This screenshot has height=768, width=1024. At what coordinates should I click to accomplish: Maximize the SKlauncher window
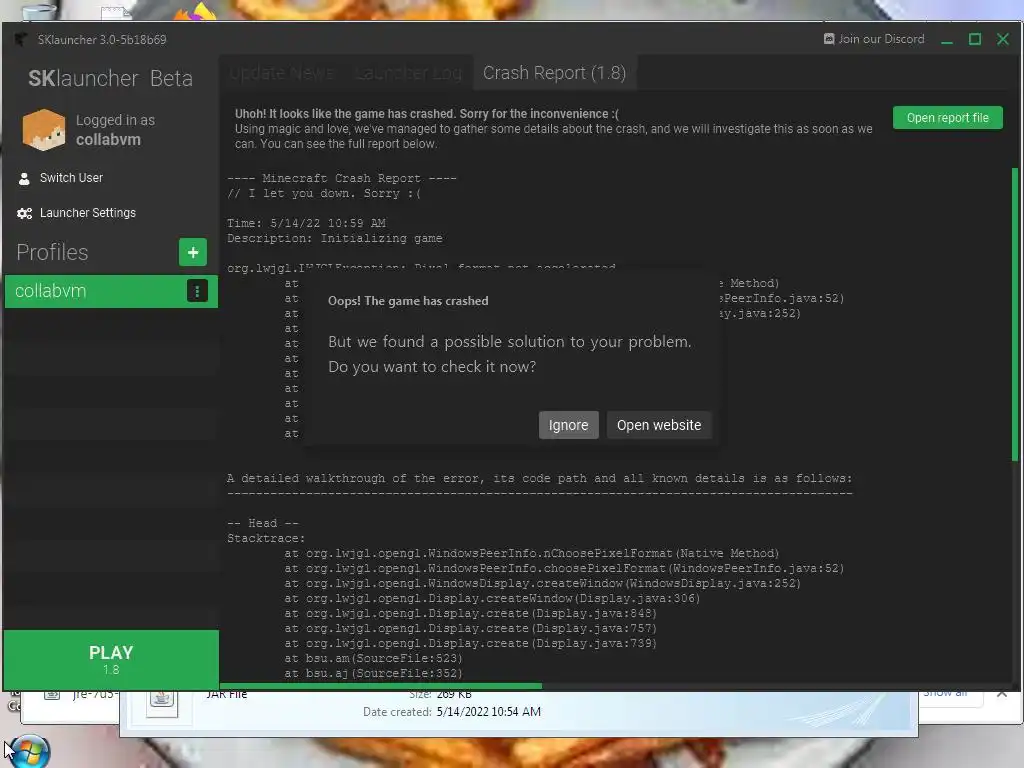point(975,39)
